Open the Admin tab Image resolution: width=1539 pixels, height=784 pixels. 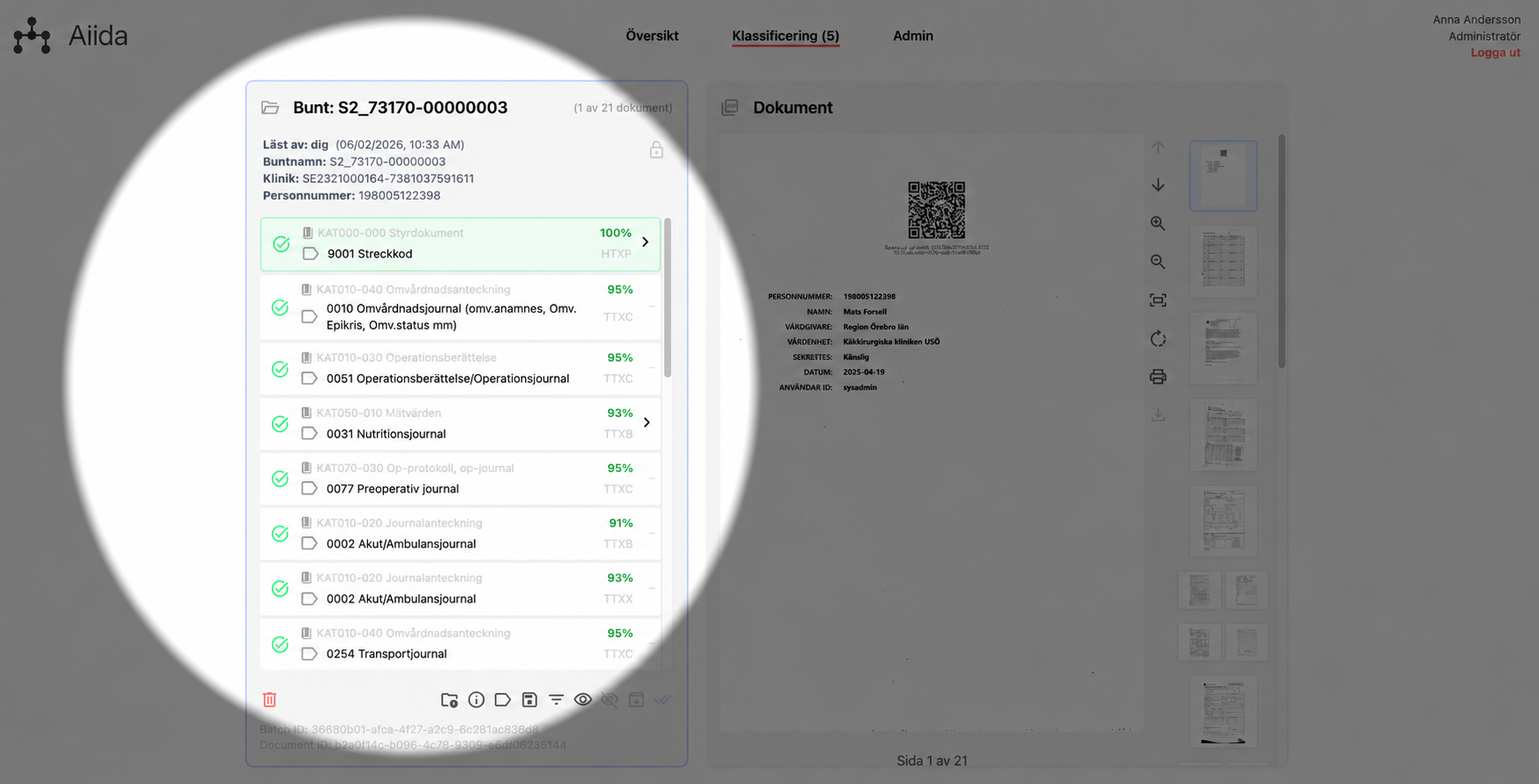913,36
